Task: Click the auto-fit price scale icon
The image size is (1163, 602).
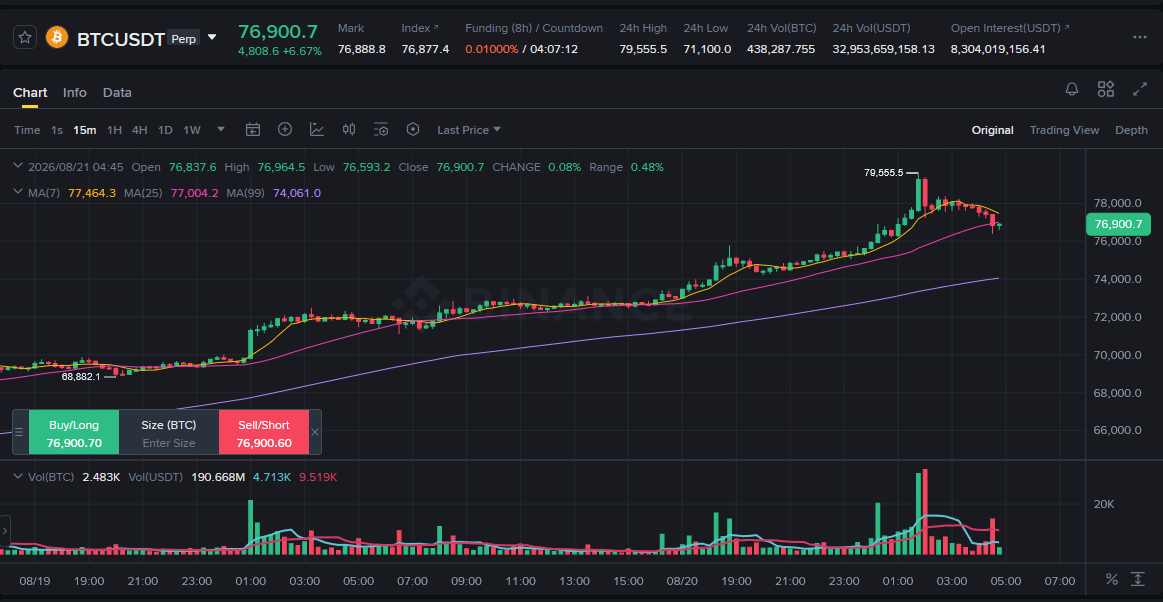Action: coord(1138,578)
